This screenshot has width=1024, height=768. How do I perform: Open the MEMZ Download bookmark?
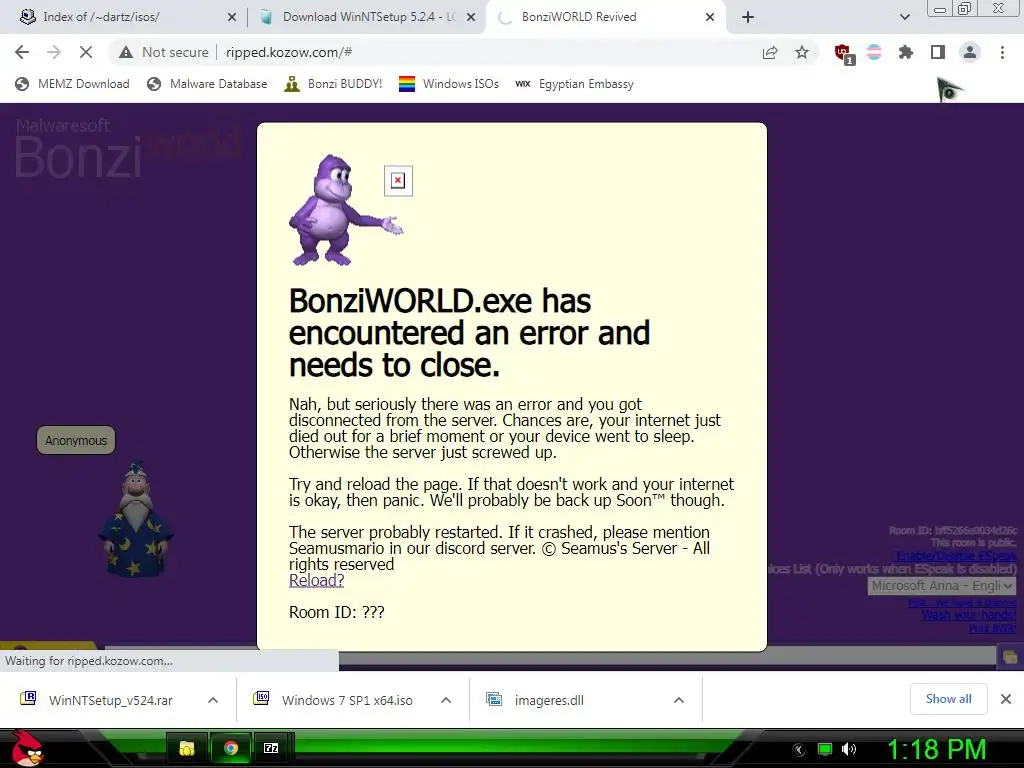point(72,84)
